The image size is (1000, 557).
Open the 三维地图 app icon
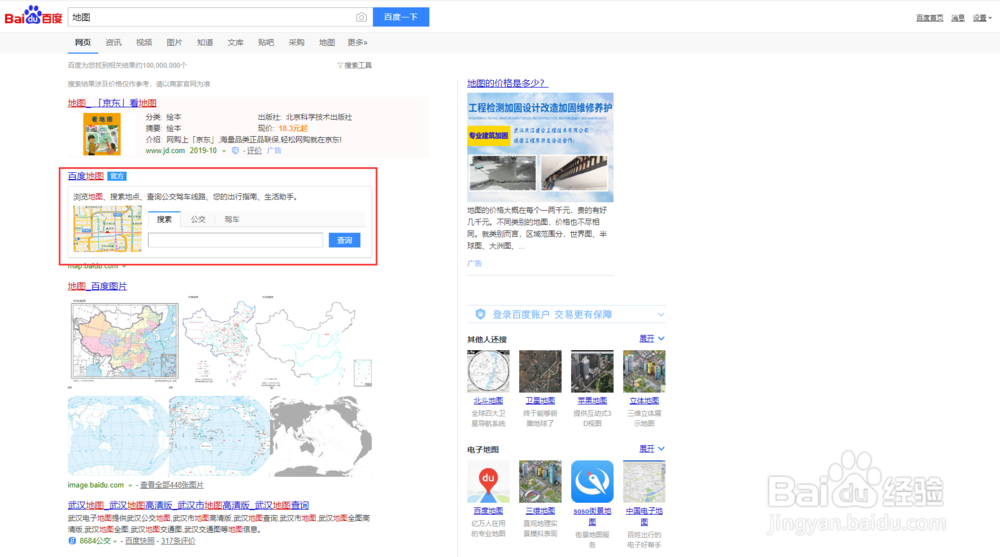pyautogui.click(x=540, y=482)
